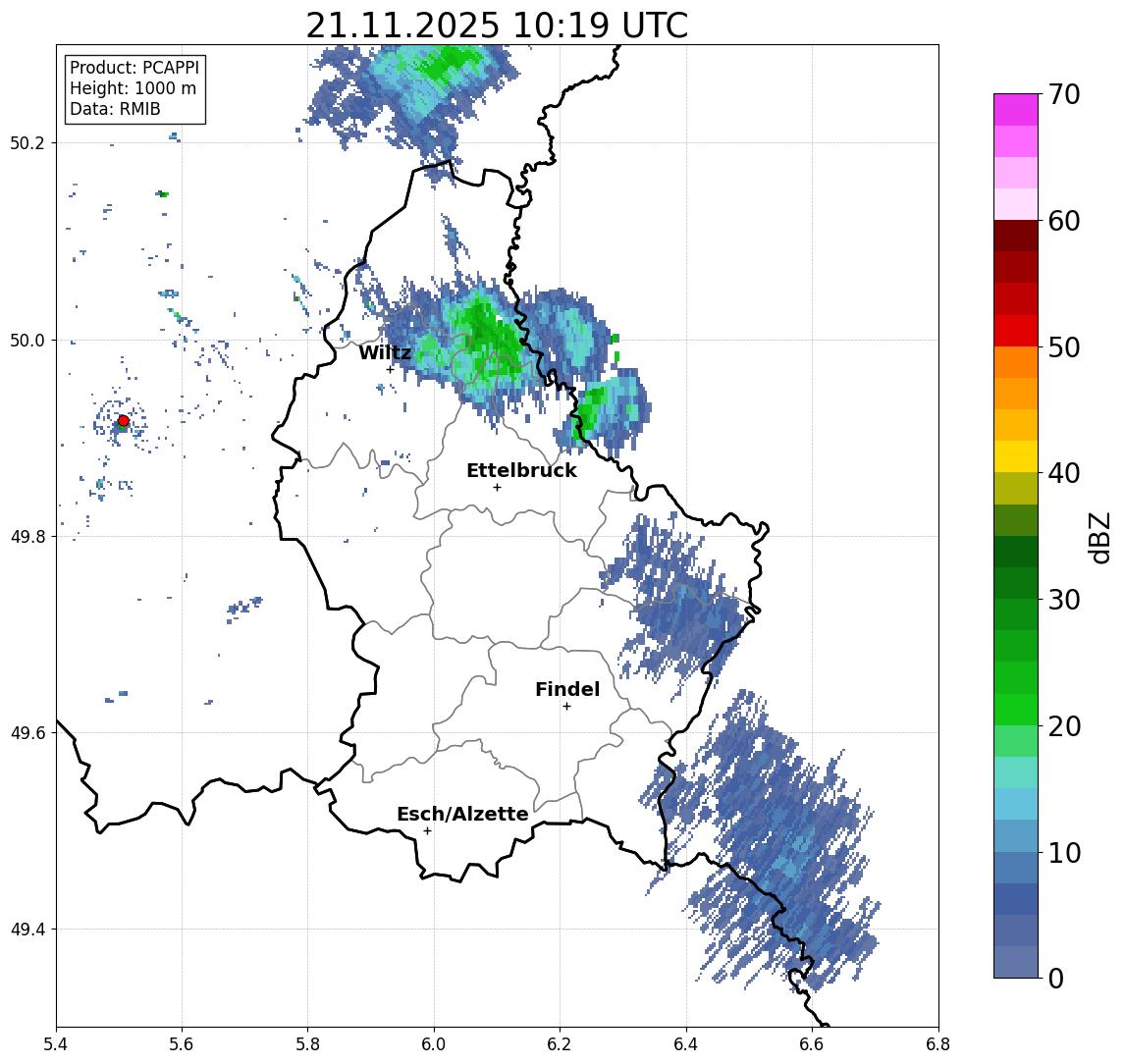The image size is (1124, 1064).
Task: Click the yellow colorbar band at 40
Action: [1016, 457]
